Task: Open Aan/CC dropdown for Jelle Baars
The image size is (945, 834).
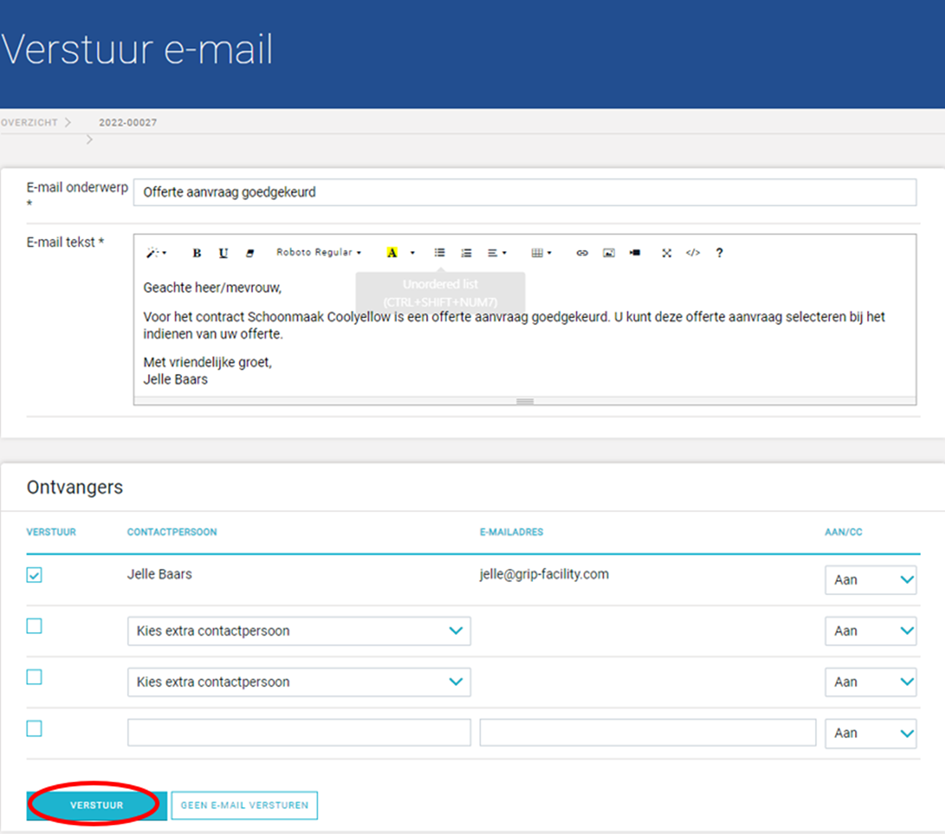Action: [870, 580]
